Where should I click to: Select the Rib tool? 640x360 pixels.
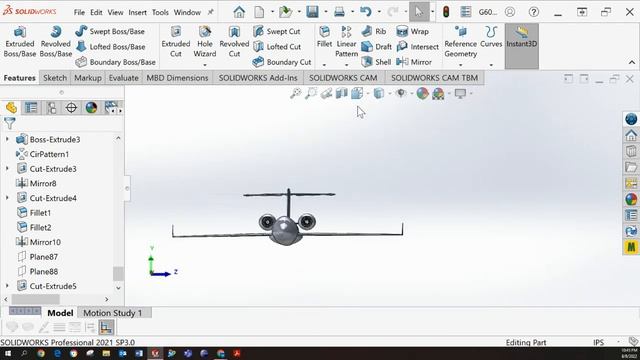[x=374, y=31]
